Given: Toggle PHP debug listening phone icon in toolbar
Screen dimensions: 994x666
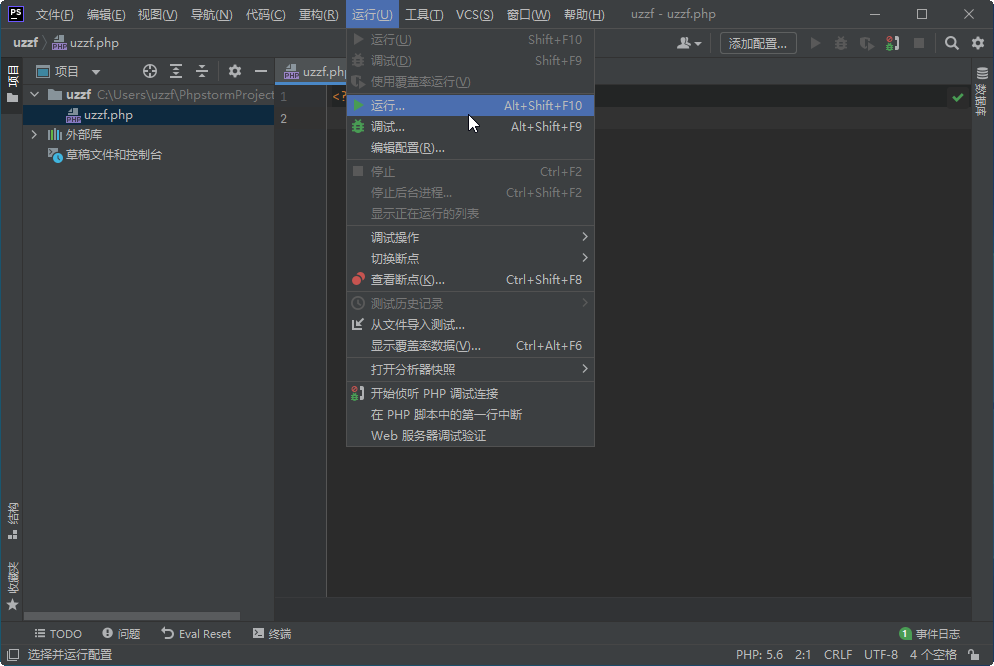Looking at the screenshot, I should point(893,43).
